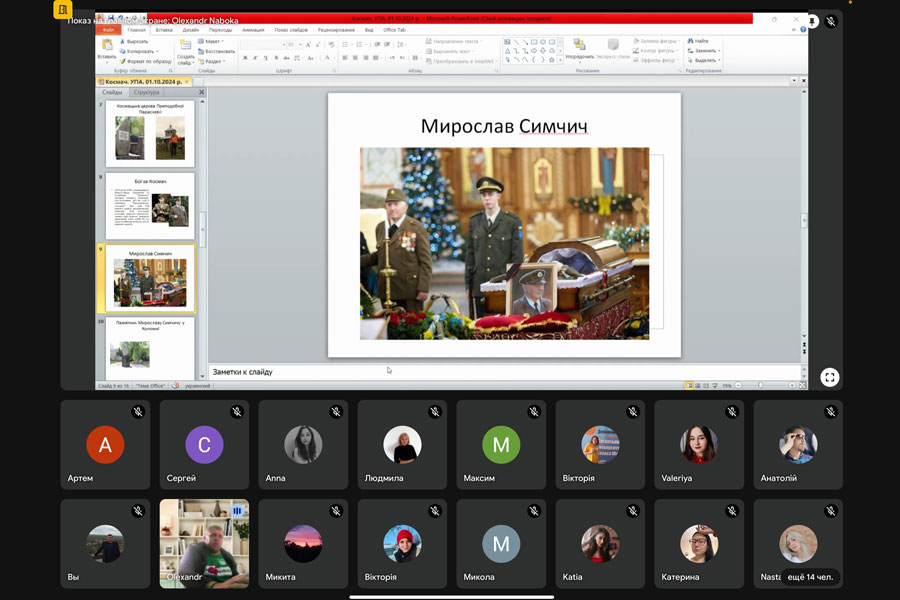The image size is (900, 600).
Task: Open the Layout (Макет) dropdown
Action: (x=213, y=41)
